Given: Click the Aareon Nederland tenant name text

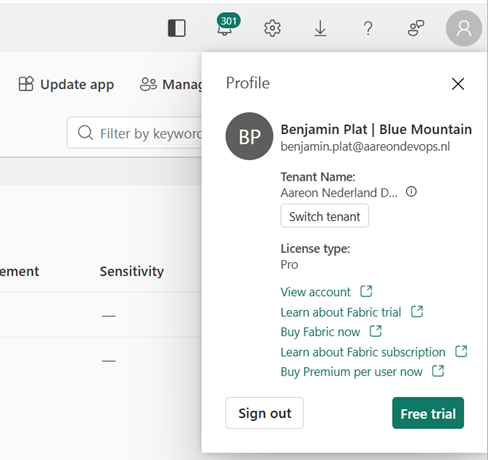Looking at the screenshot, I should pos(339,193).
